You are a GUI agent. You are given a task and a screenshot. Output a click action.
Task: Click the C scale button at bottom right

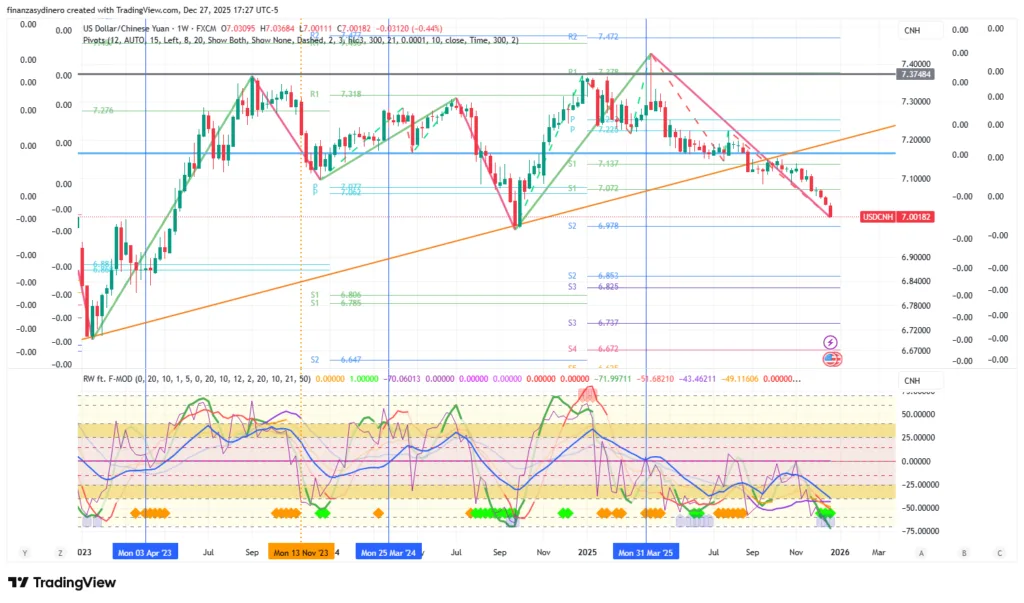[999, 552]
